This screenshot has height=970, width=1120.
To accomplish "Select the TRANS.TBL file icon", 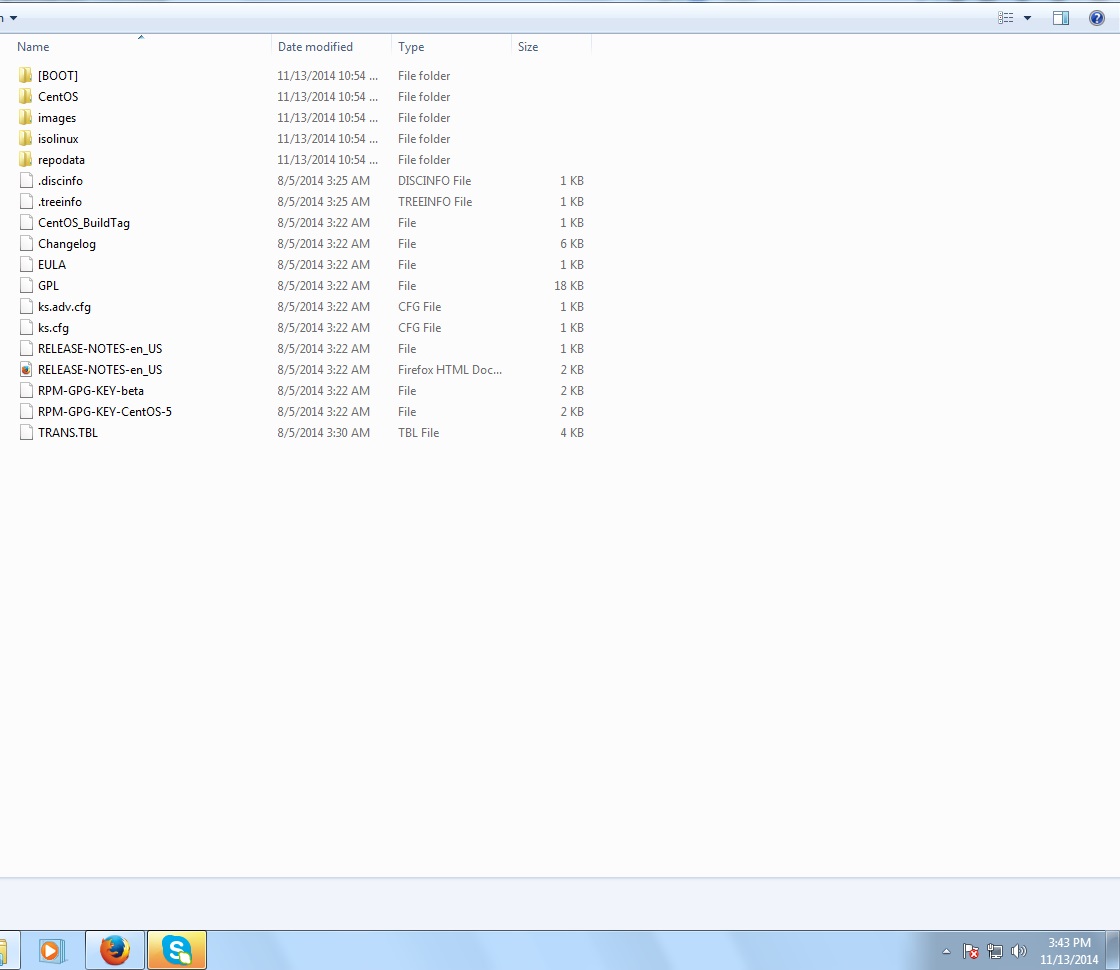I will (x=26, y=432).
